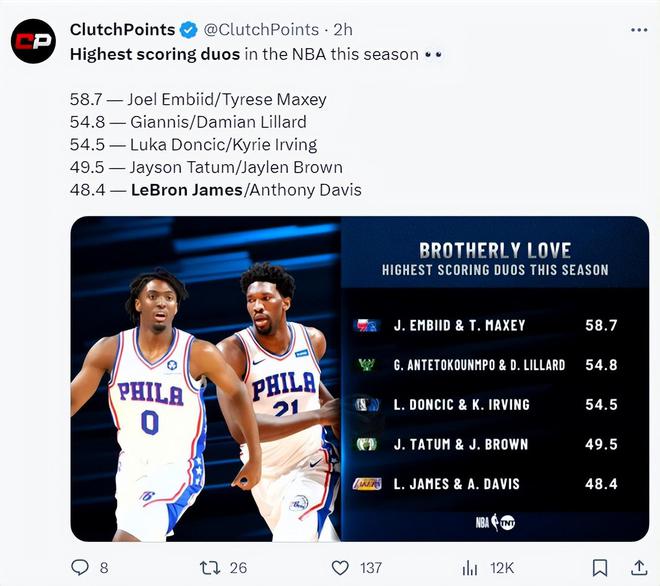Image resolution: width=660 pixels, height=586 pixels.
Task: Open the 2h timestamp link
Action: (343, 30)
